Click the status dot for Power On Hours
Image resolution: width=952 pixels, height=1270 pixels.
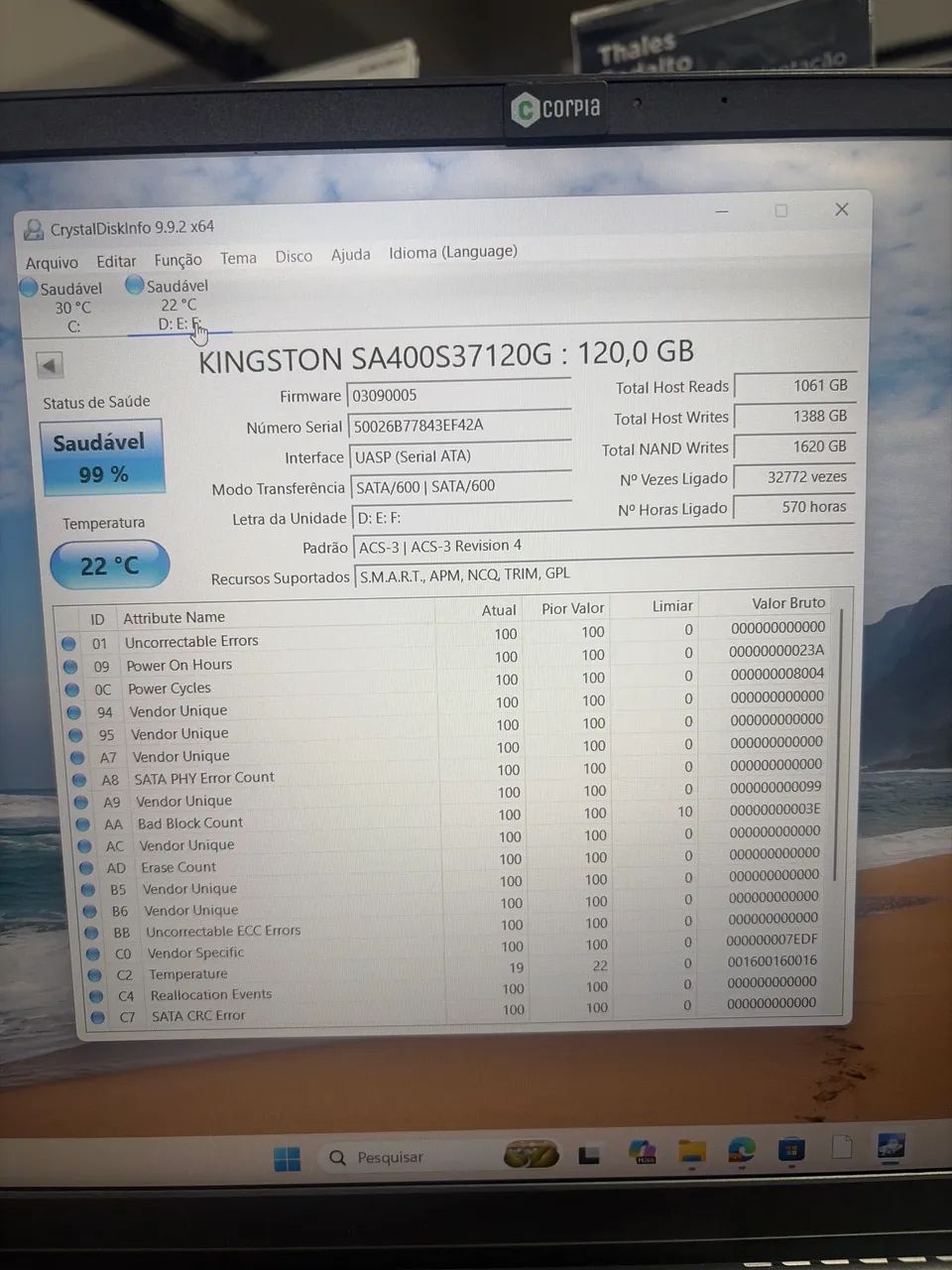pyautogui.click(x=70, y=667)
